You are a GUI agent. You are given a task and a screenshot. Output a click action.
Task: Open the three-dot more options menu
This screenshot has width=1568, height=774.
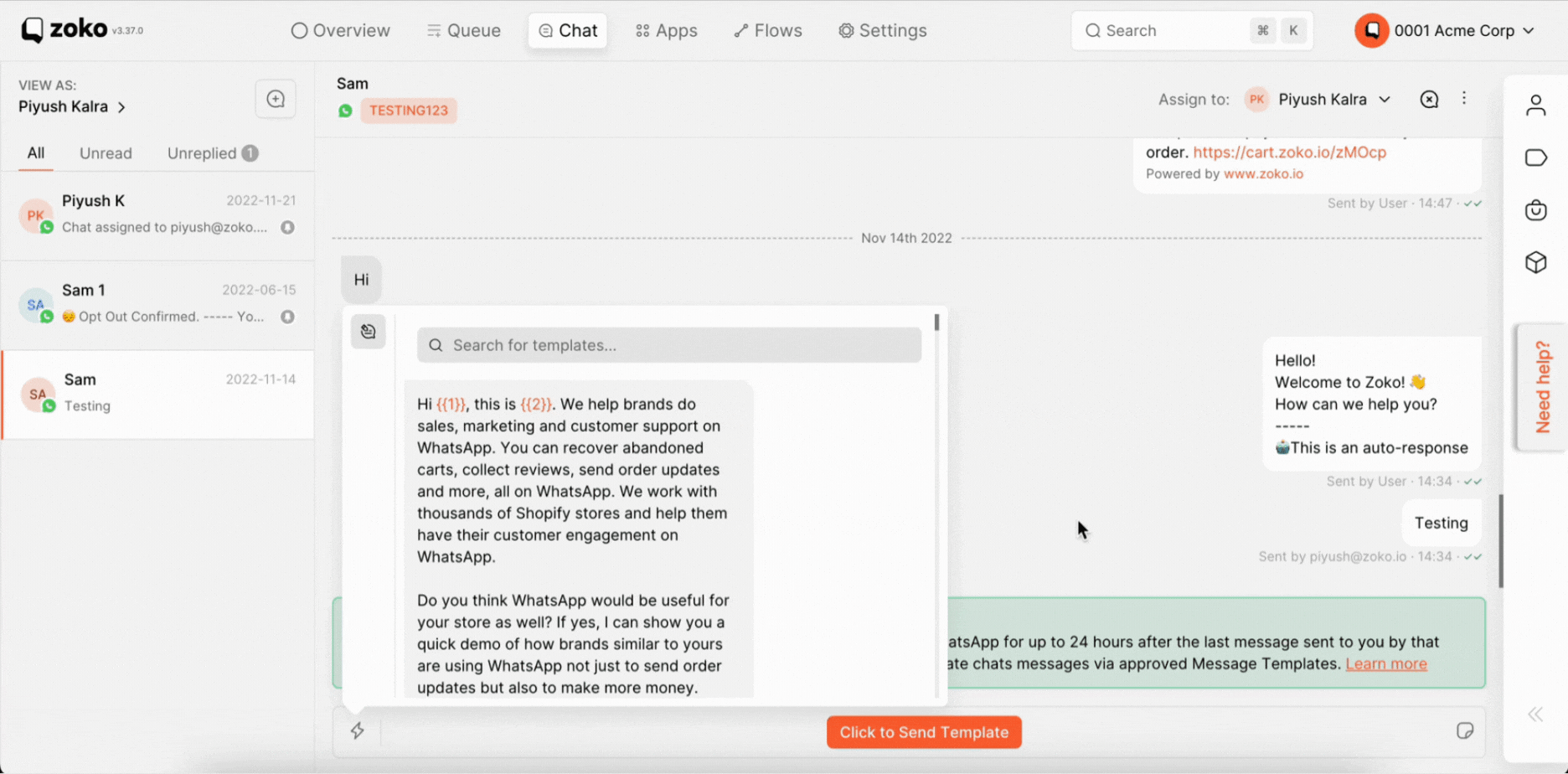[x=1464, y=99]
